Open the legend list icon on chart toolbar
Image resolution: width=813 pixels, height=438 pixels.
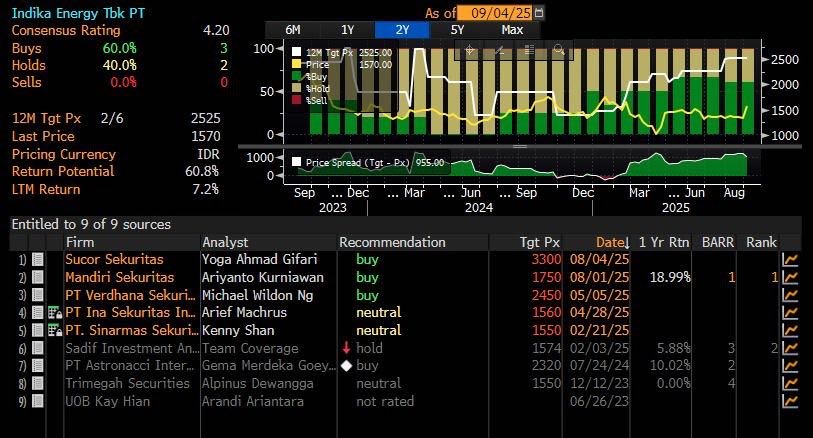pyautogui.click(x=529, y=50)
